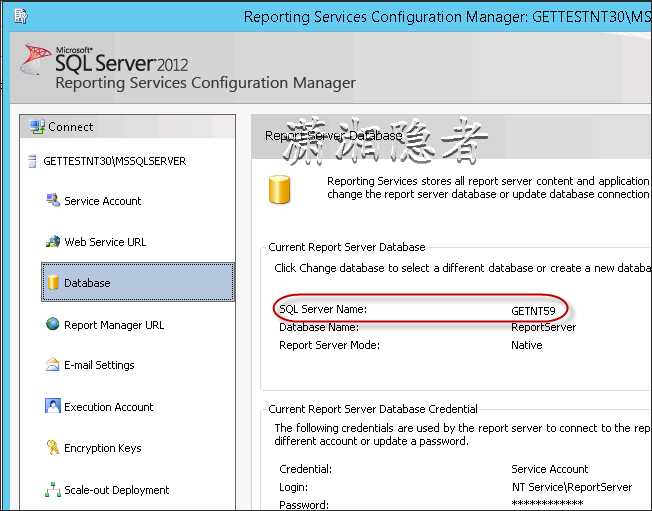Click the Database cylinder icon in sidebar
The image size is (652, 511).
[x=53, y=283]
